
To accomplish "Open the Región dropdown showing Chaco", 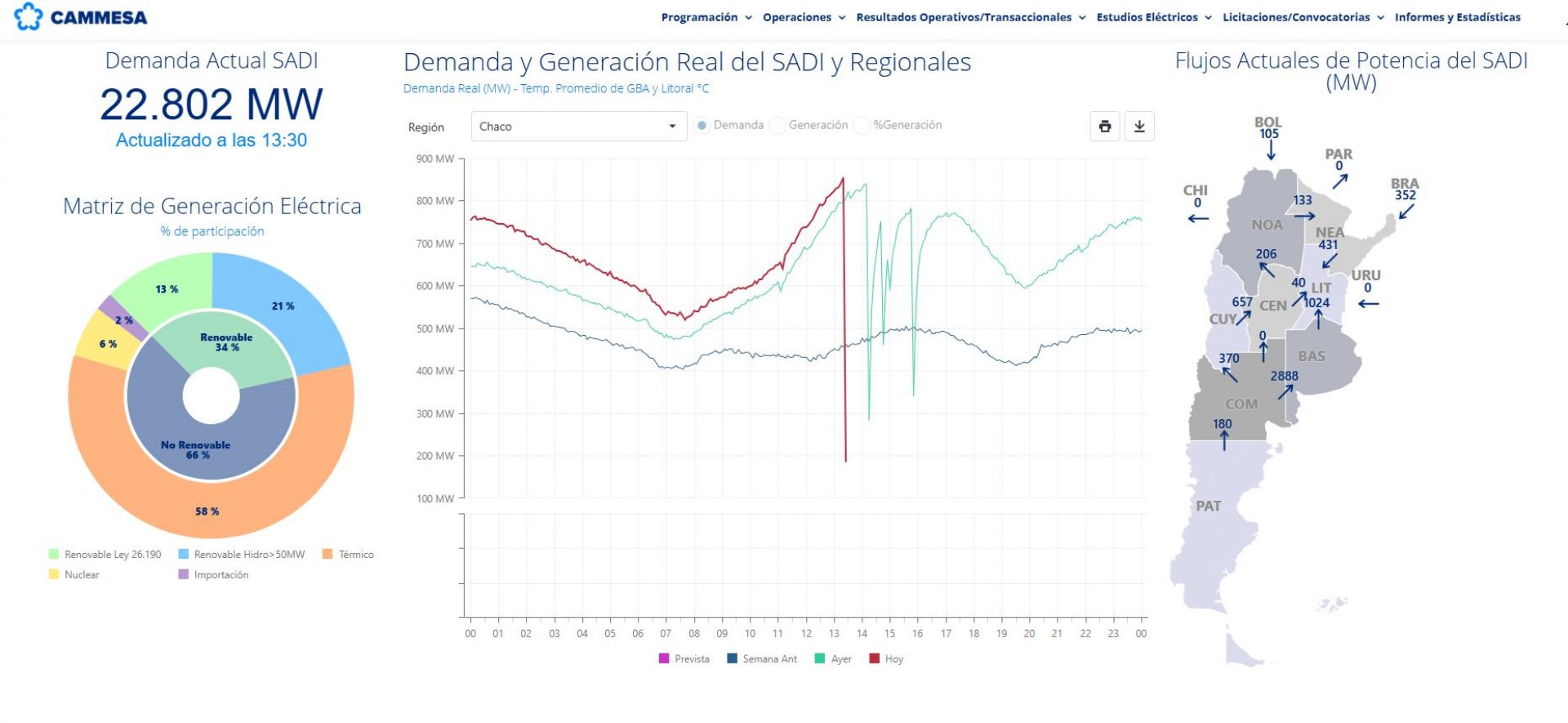I will click(x=579, y=127).
